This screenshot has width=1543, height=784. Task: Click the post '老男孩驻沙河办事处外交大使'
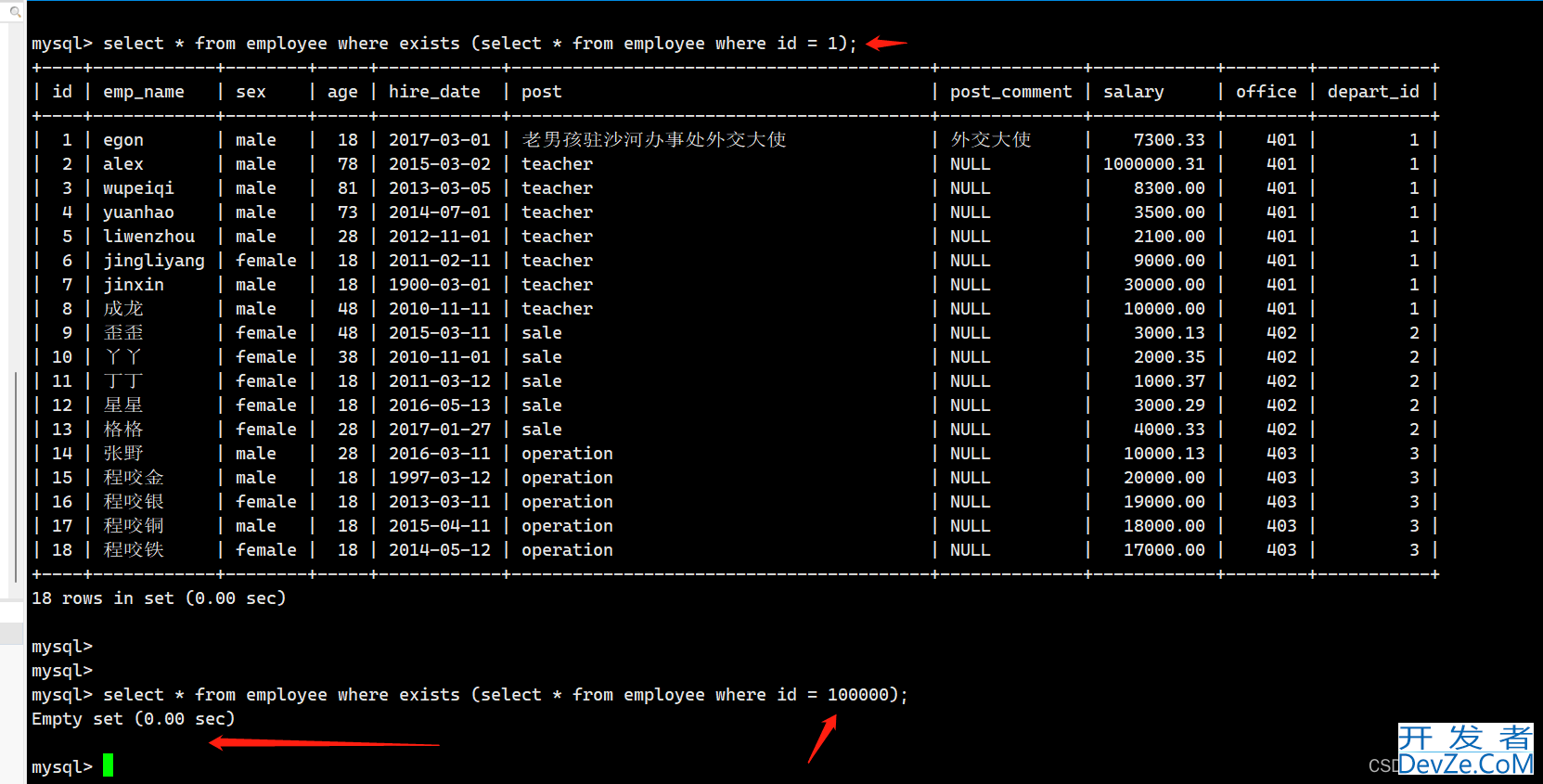[654, 140]
